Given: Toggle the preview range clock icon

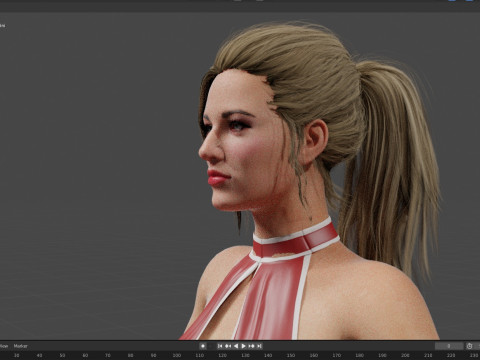Looking at the screenshot, I should [469, 346].
